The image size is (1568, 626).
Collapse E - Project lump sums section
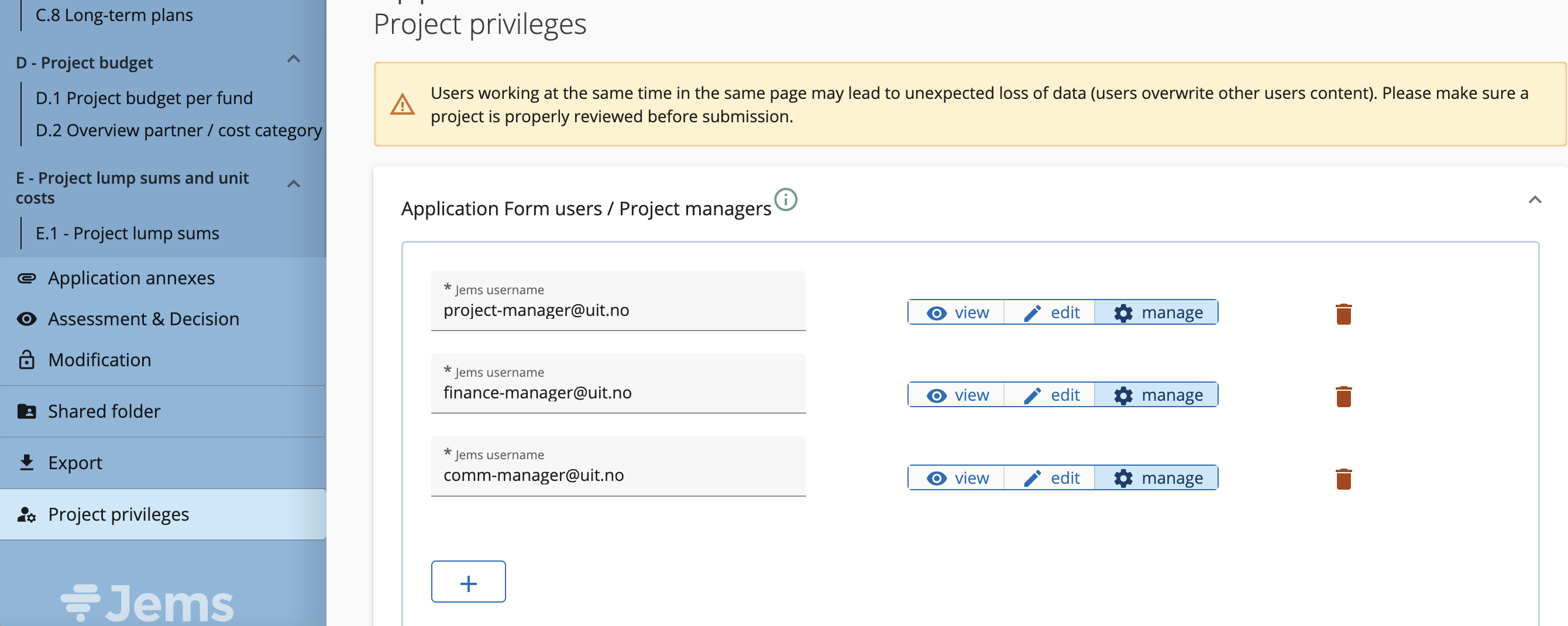click(x=293, y=184)
